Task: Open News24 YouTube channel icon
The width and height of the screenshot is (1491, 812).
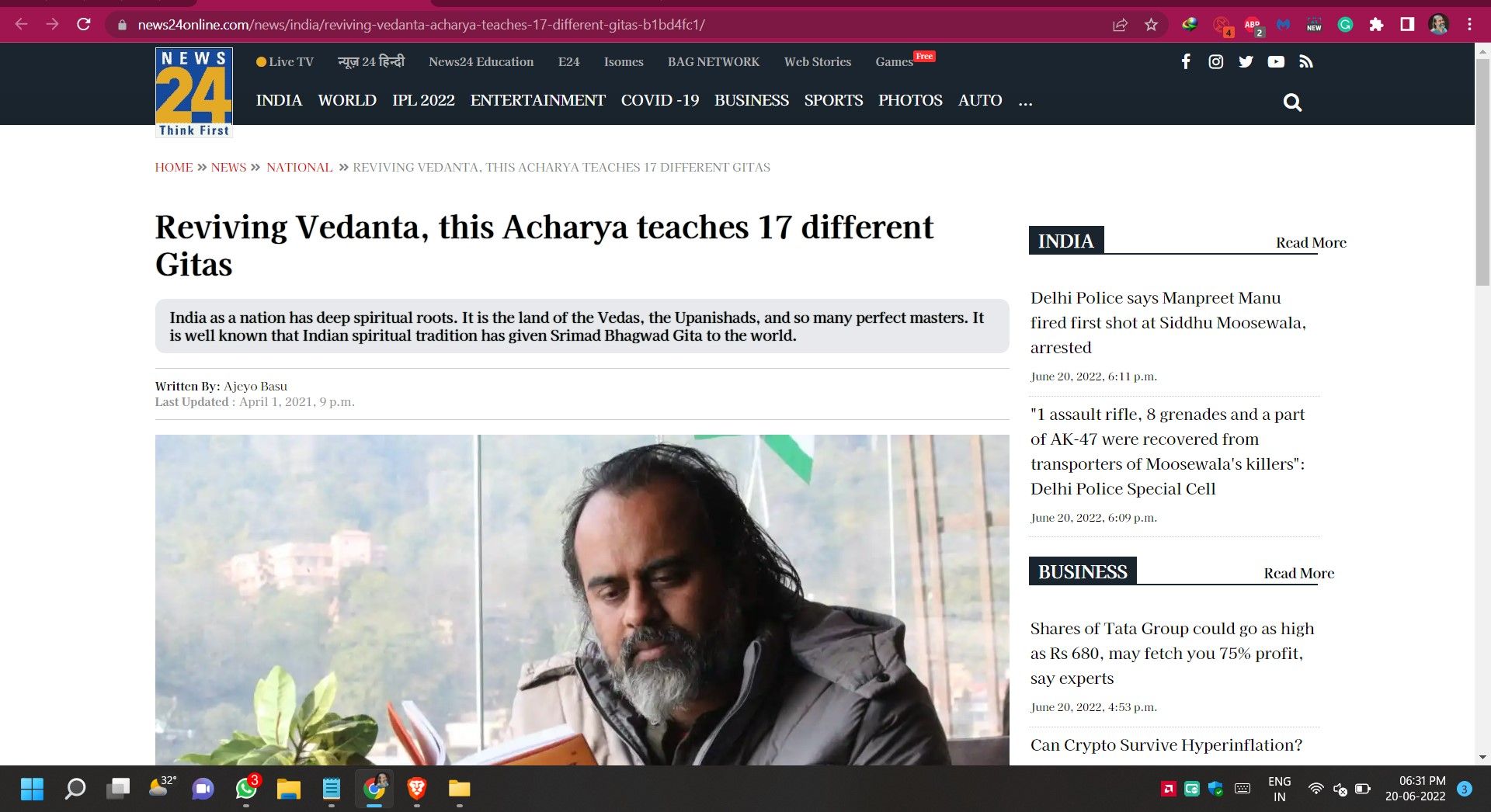Action: click(x=1276, y=61)
